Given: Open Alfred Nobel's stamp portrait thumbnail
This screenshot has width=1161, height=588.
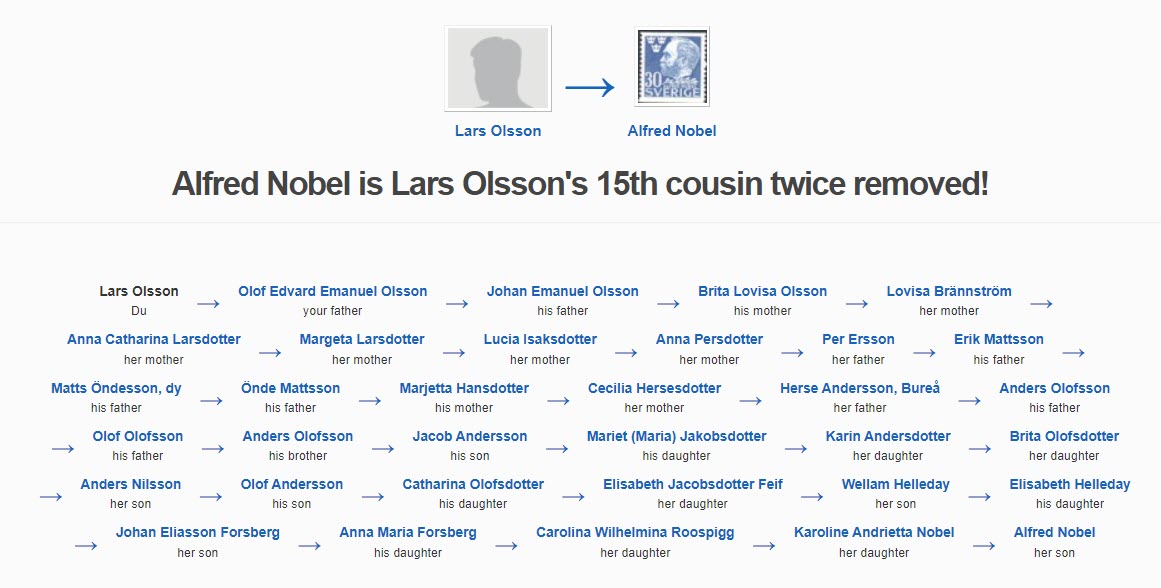Looking at the screenshot, I should coord(672,67).
